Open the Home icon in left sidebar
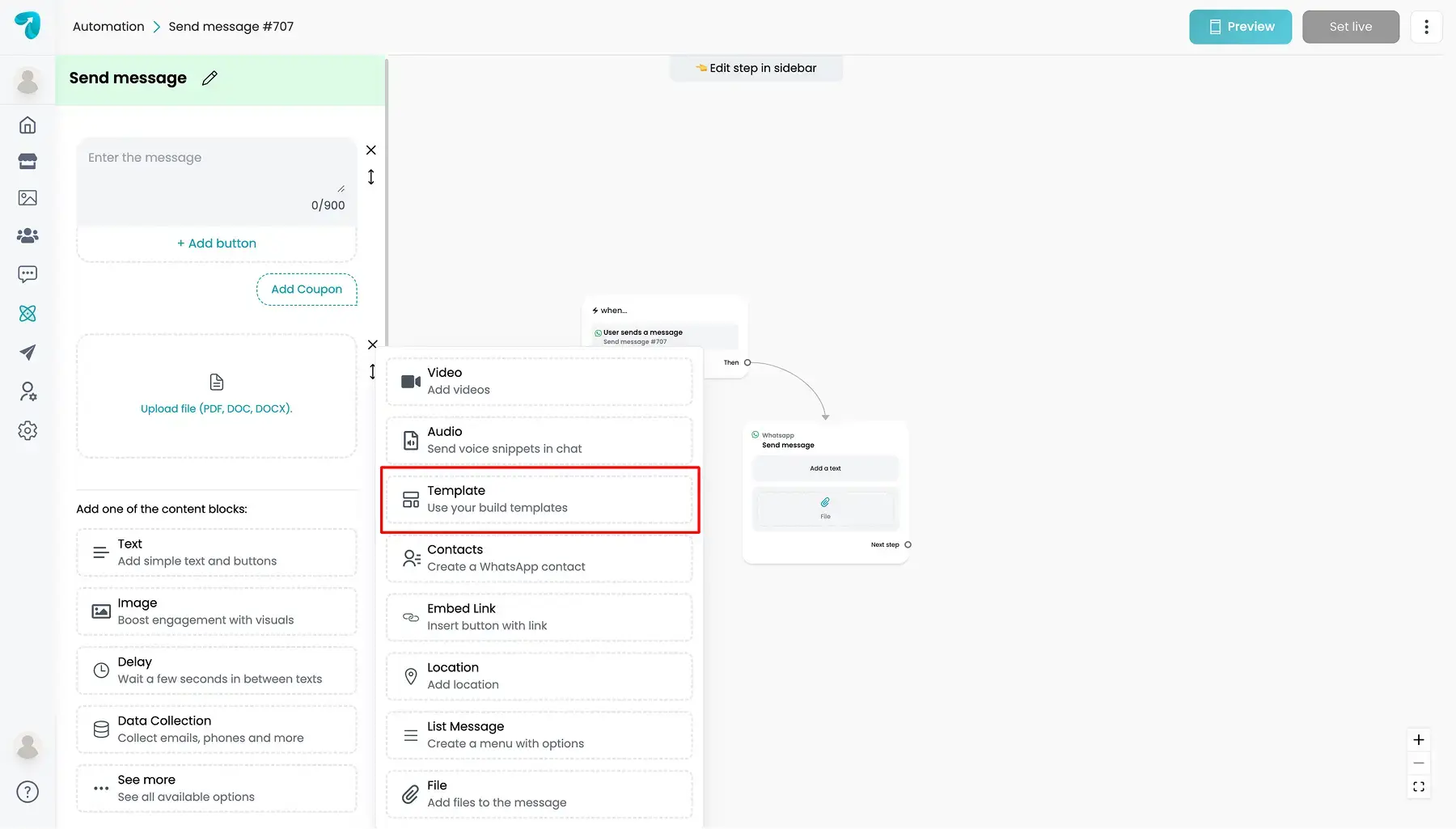The width and height of the screenshot is (1456, 829). tap(28, 125)
